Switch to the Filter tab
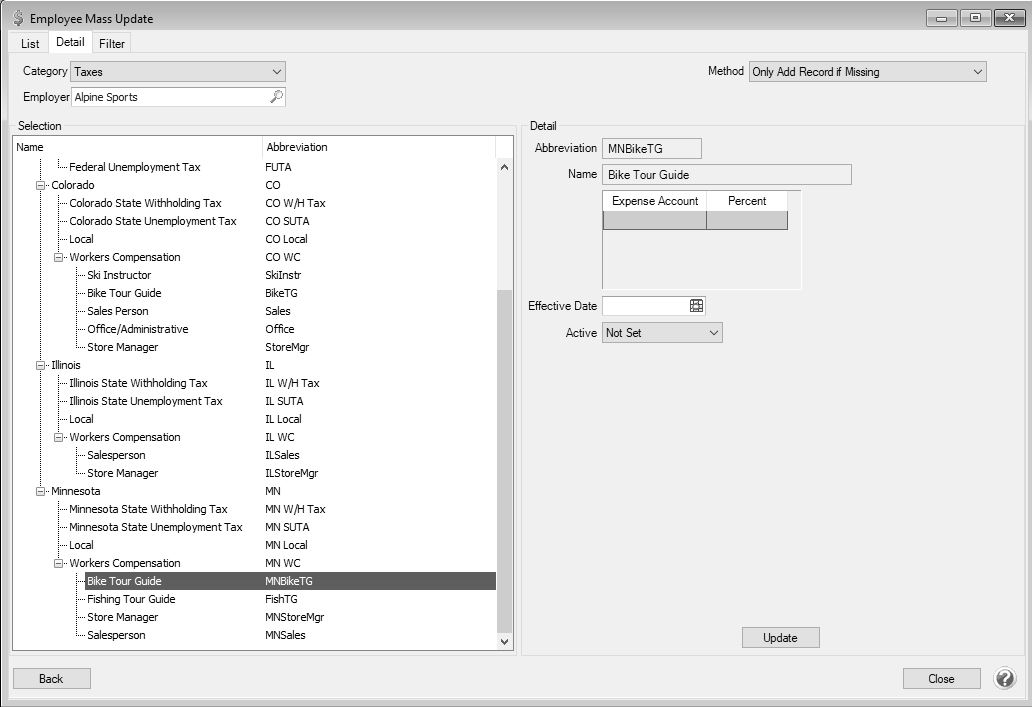The height and width of the screenshot is (707, 1032). click(112, 43)
